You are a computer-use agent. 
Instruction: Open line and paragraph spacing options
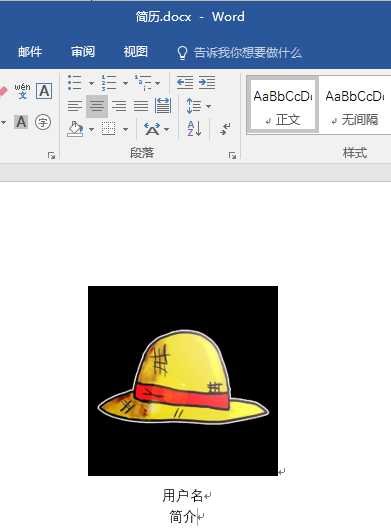click(194, 106)
